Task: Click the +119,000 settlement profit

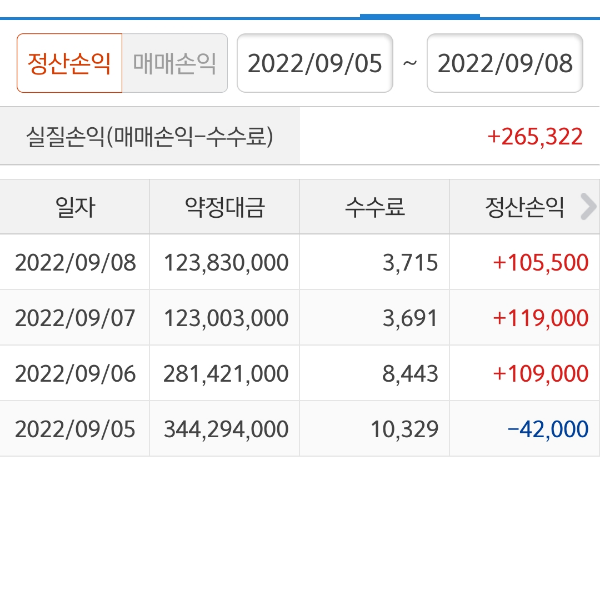Action: click(x=540, y=318)
